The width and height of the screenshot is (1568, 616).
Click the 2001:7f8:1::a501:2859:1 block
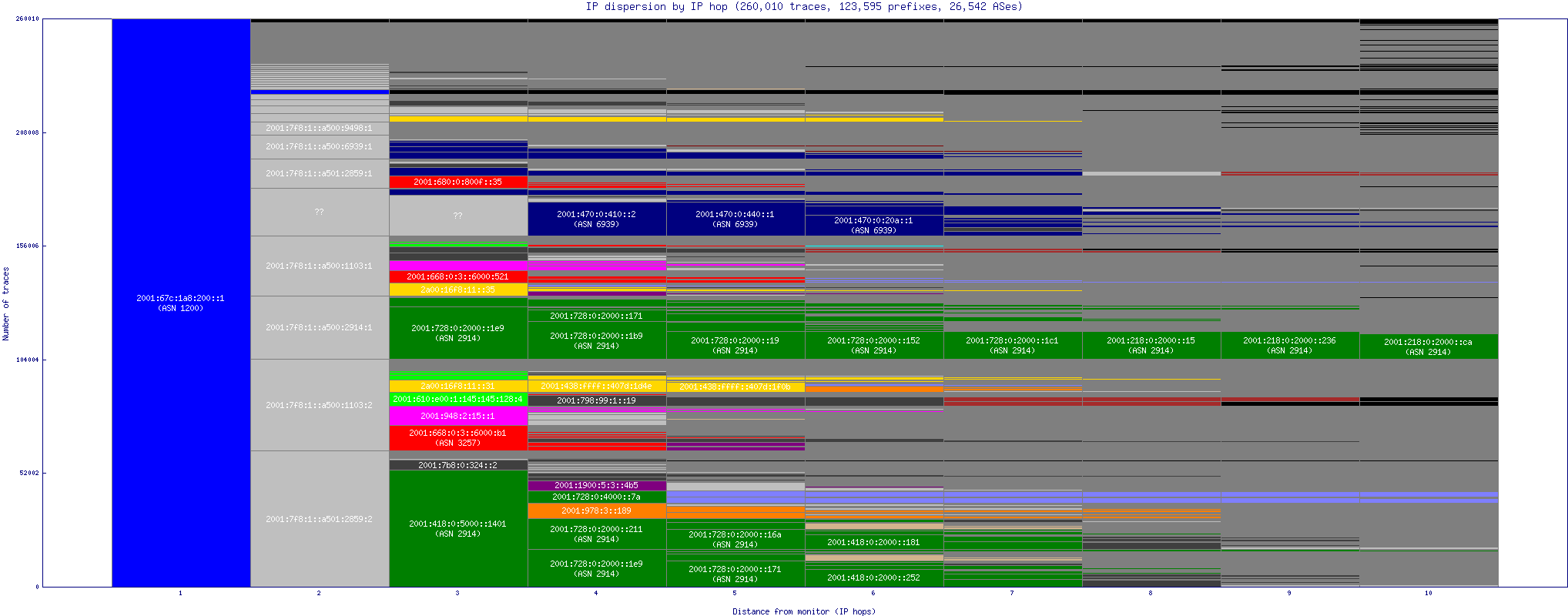(x=320, y=174)
